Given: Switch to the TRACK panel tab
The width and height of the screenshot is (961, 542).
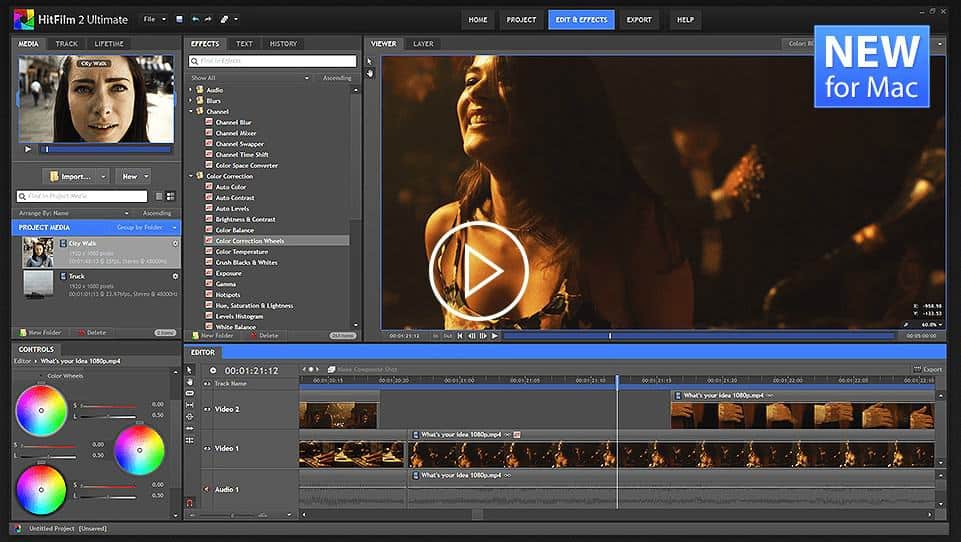Looking at the screenshot, I should [67, 44].
